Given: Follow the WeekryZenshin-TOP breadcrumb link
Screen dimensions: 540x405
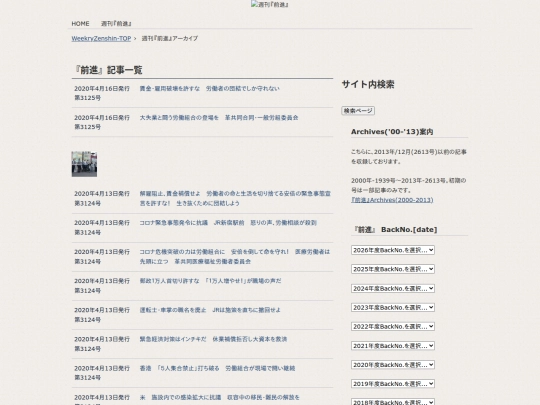Looking at the screenshot, I should point(101,39).
